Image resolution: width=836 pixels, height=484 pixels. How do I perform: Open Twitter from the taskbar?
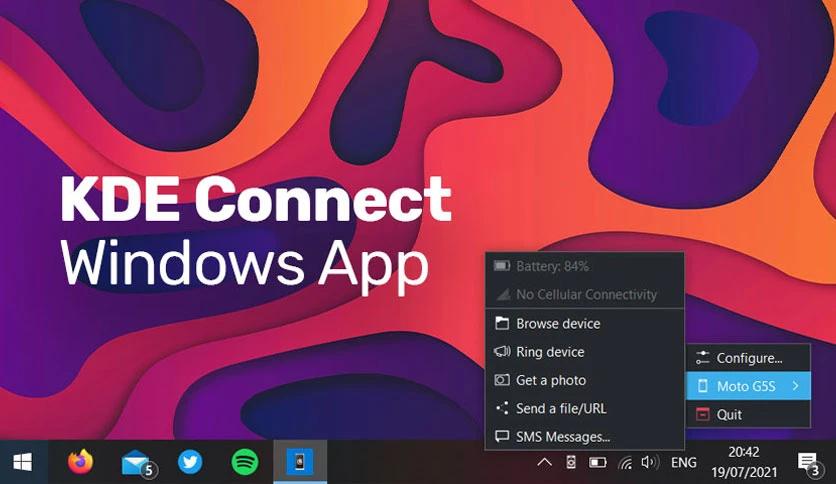pos(190,462)
